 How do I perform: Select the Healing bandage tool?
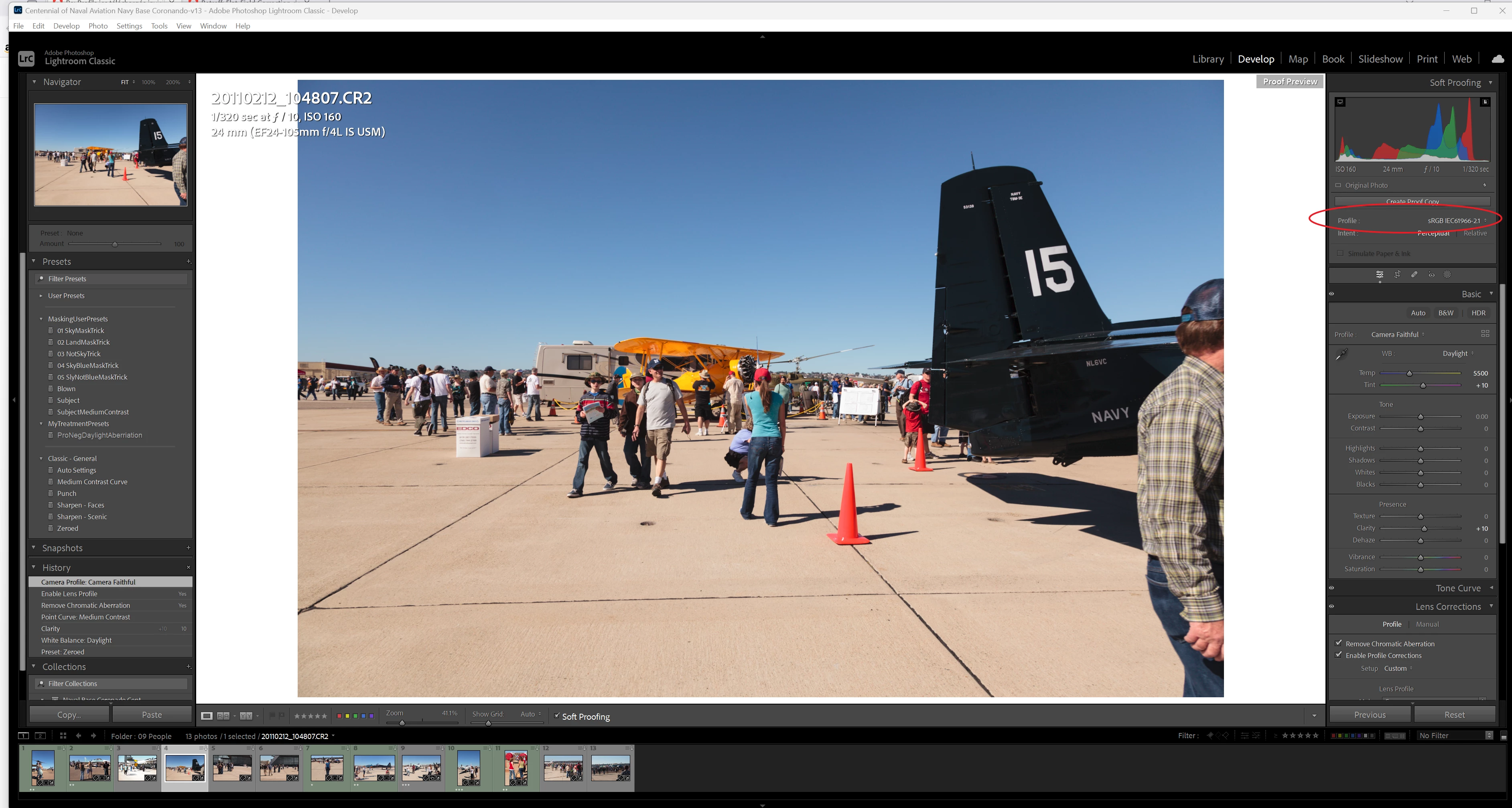click(x=1414, y=274)
